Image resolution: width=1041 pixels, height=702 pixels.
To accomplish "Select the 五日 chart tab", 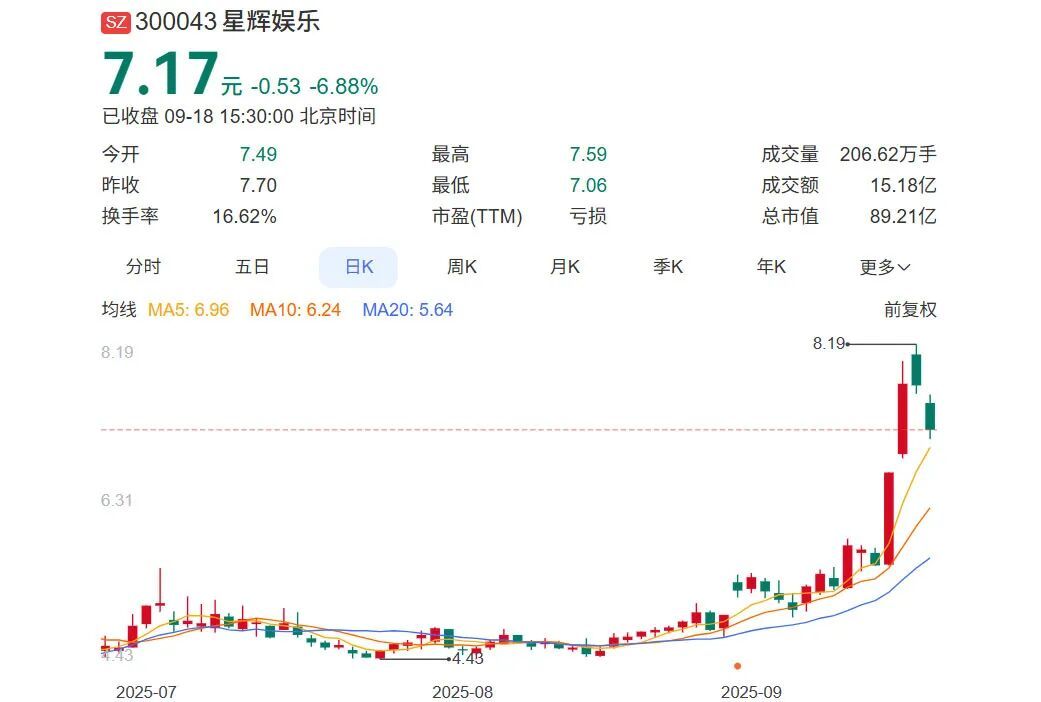I will (x=252, y=267).
